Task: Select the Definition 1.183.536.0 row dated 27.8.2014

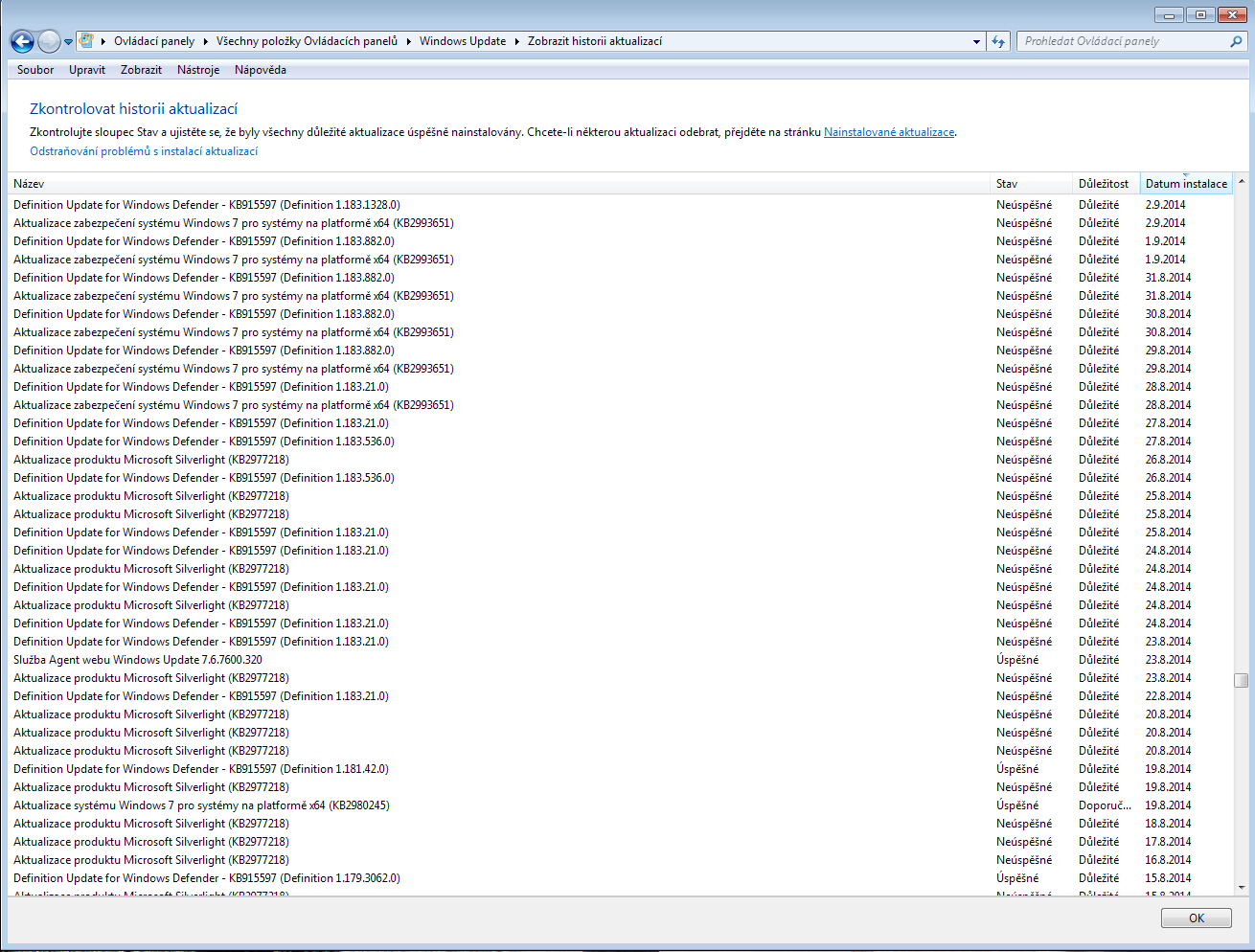Action: click(x=621, y=442)
